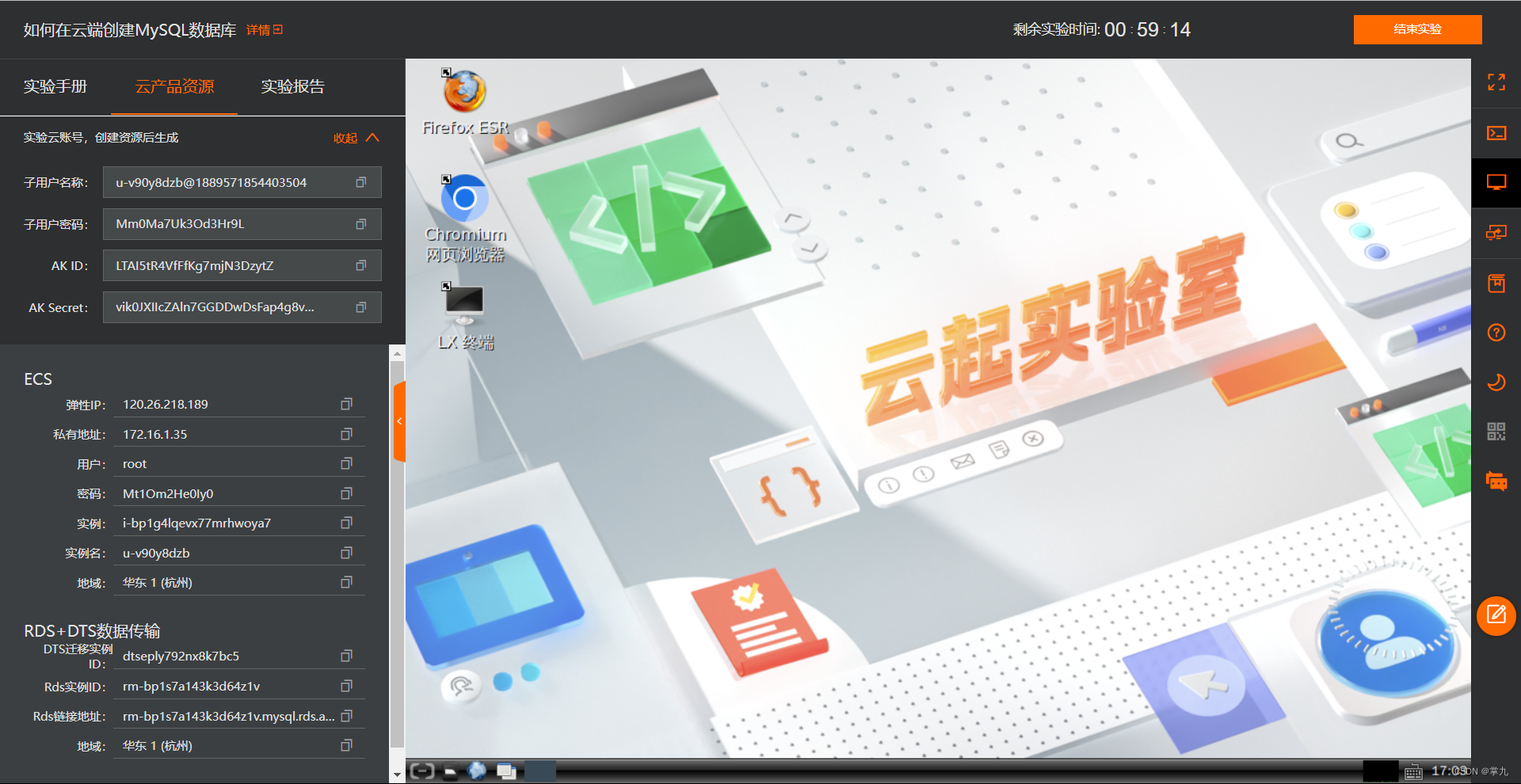Toggle fullscreen mode in the right sidebar
This screenshot has width=1521, height=784.
point(1496,82)
